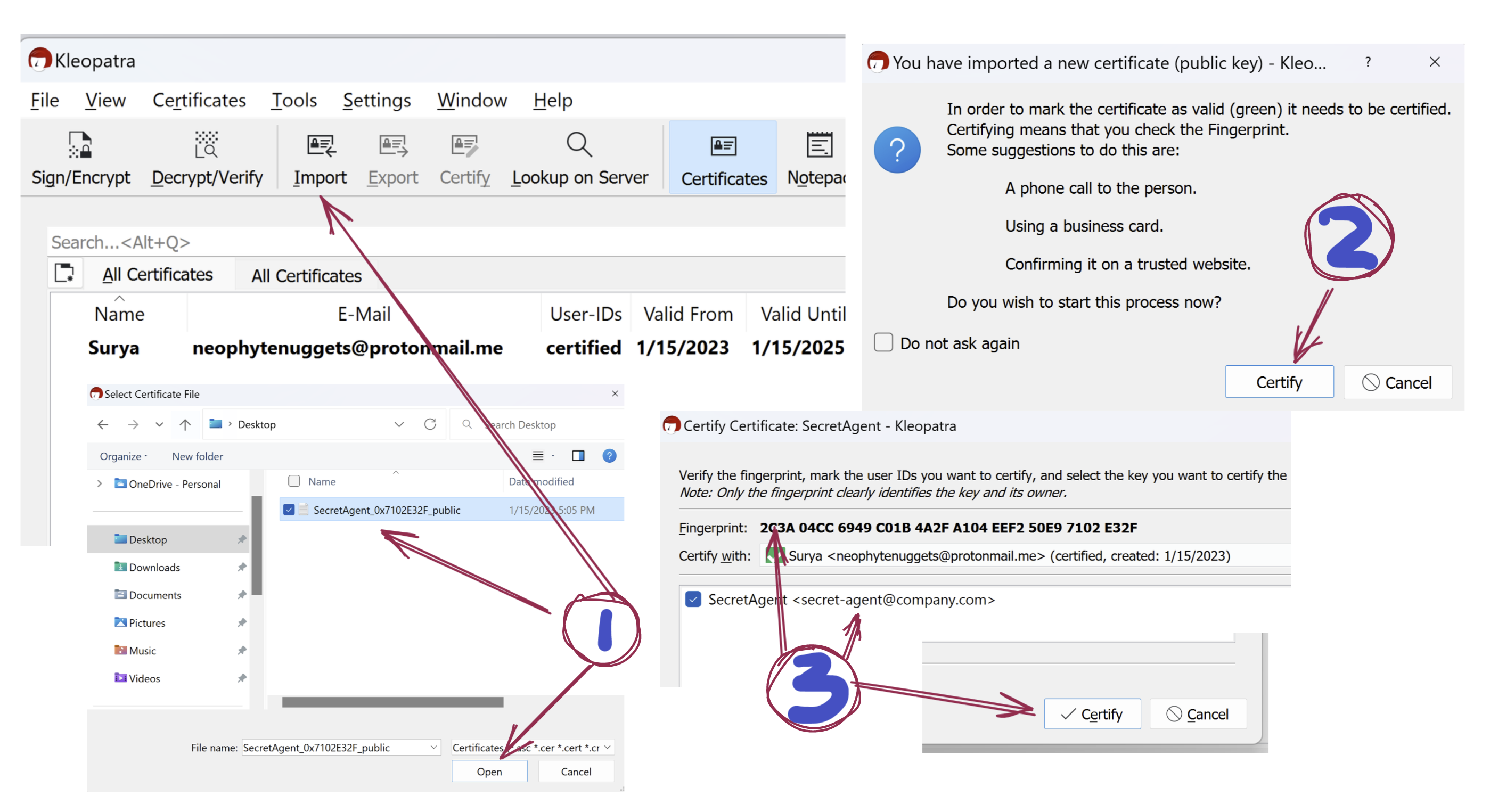Click the Export toolbar button
This screenshot has width=1490, height=812.
tap(393, 159)
